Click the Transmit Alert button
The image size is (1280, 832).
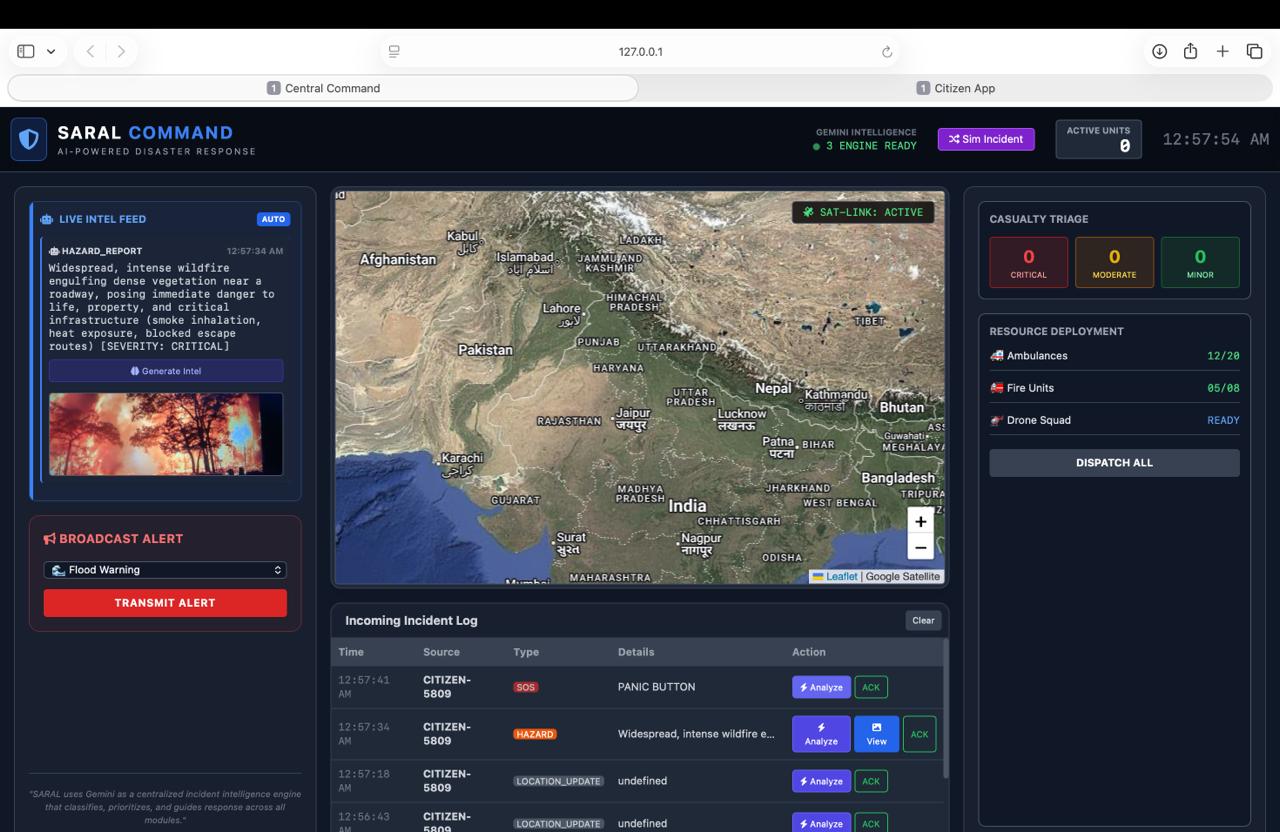[165, 603]
